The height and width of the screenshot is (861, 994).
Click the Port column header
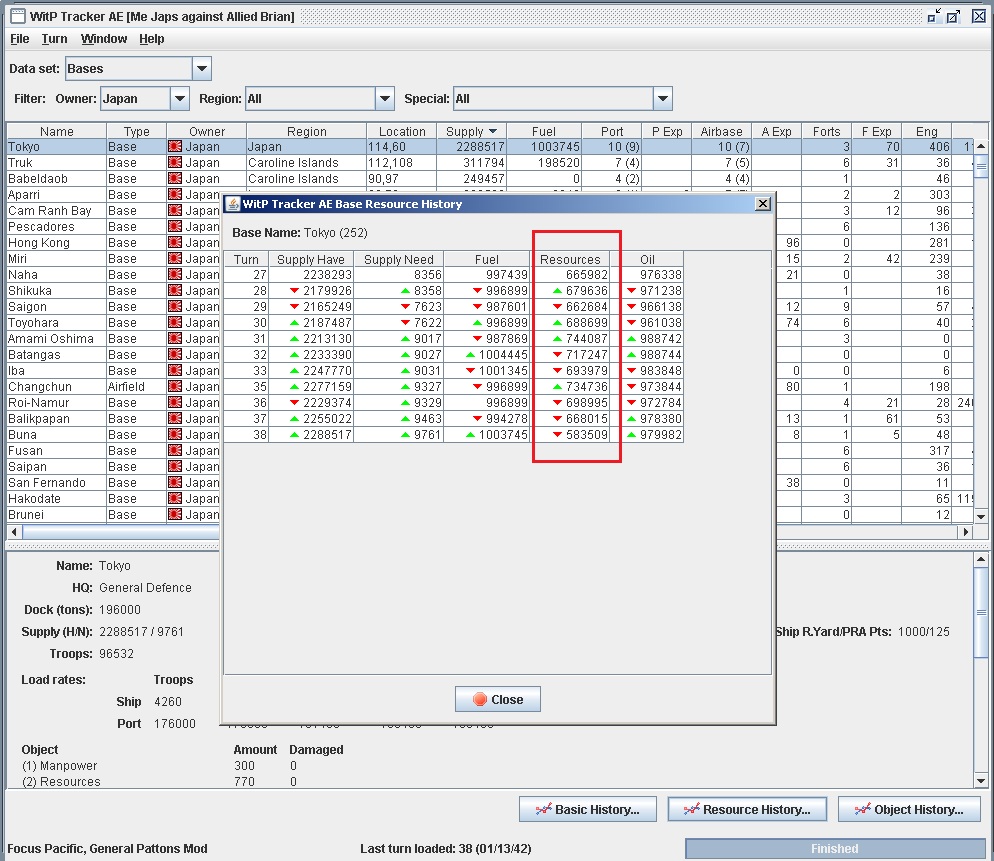click(x=612, y=131)
